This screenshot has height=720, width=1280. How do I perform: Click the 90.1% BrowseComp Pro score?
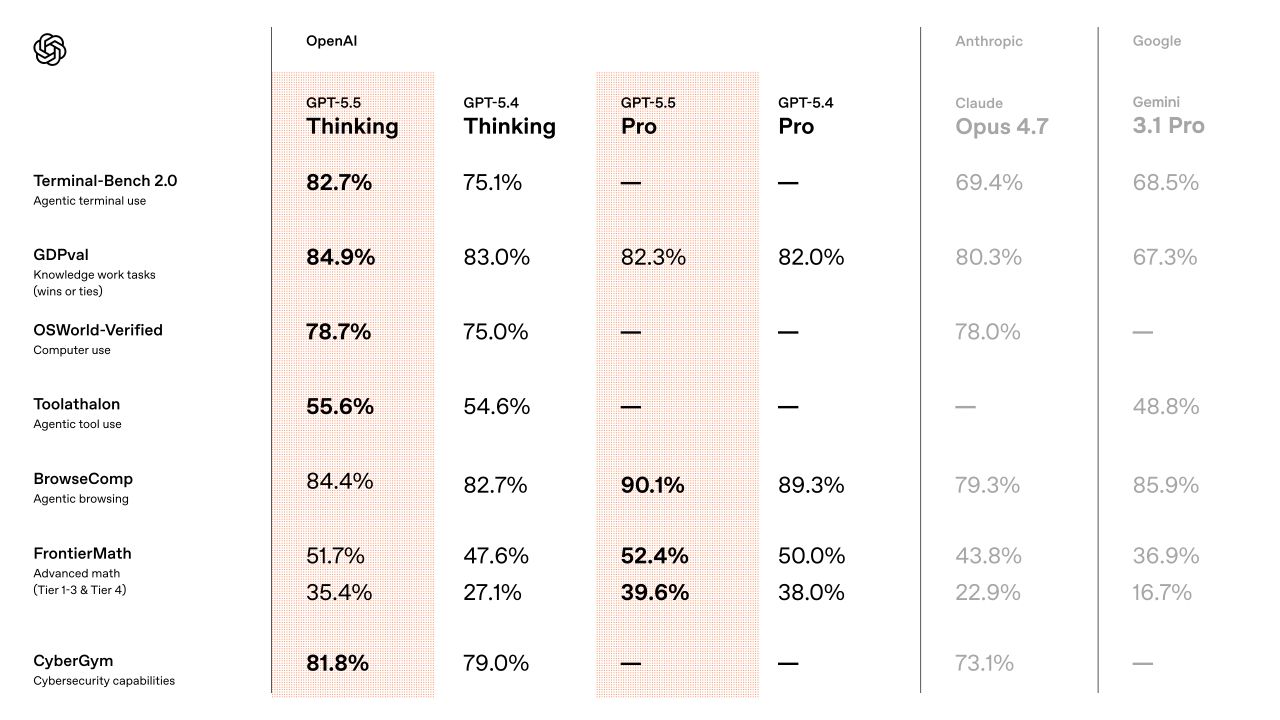(x=653, y=485)
